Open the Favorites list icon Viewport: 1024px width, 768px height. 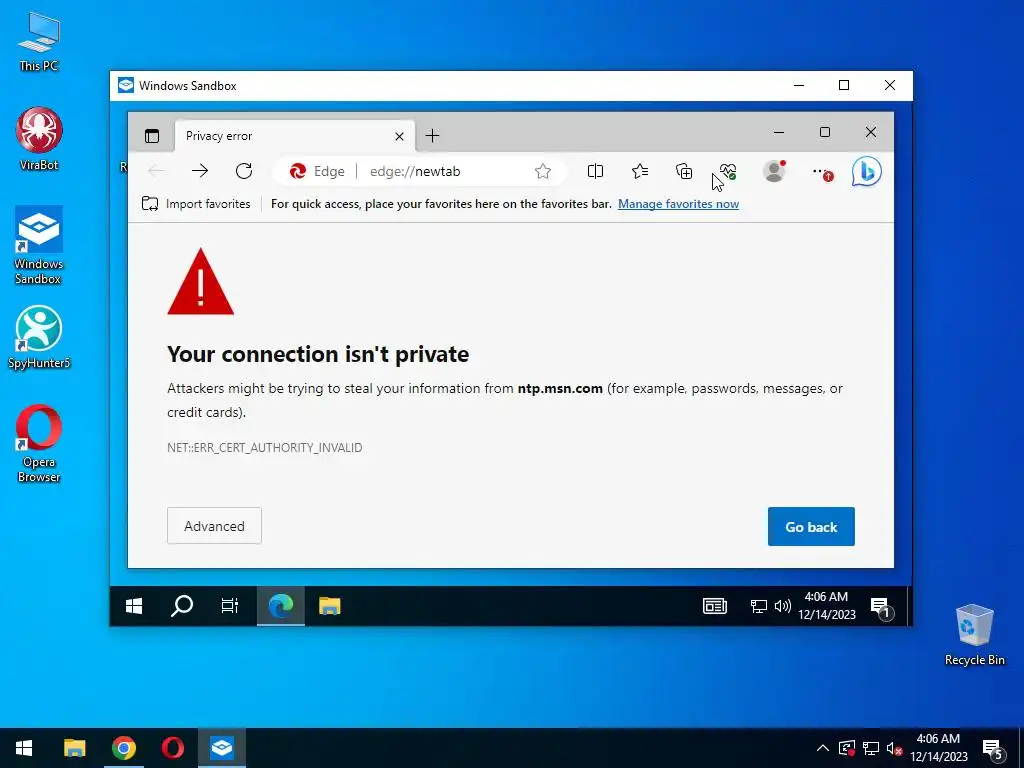point(640,171)
